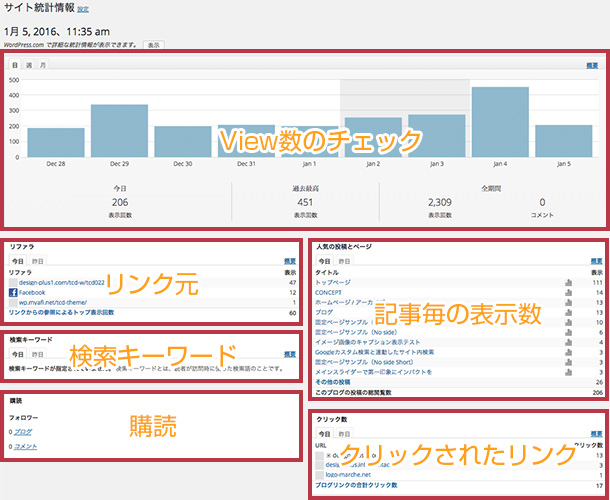
Task: Switch chart to 週 (weekly) view
Action: click(x=27, y=65)
